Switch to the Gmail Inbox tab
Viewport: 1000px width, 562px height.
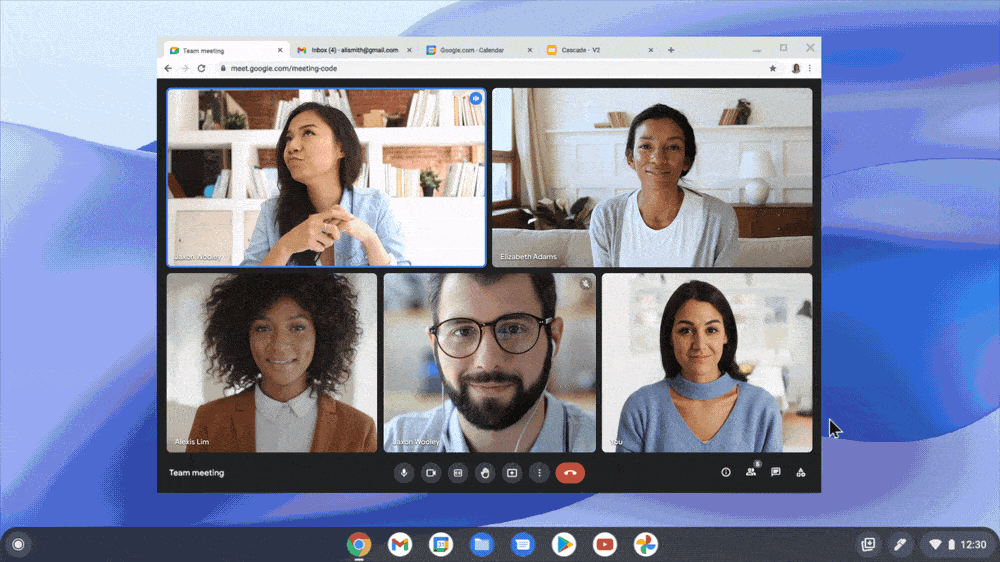[x=355, y=50]
